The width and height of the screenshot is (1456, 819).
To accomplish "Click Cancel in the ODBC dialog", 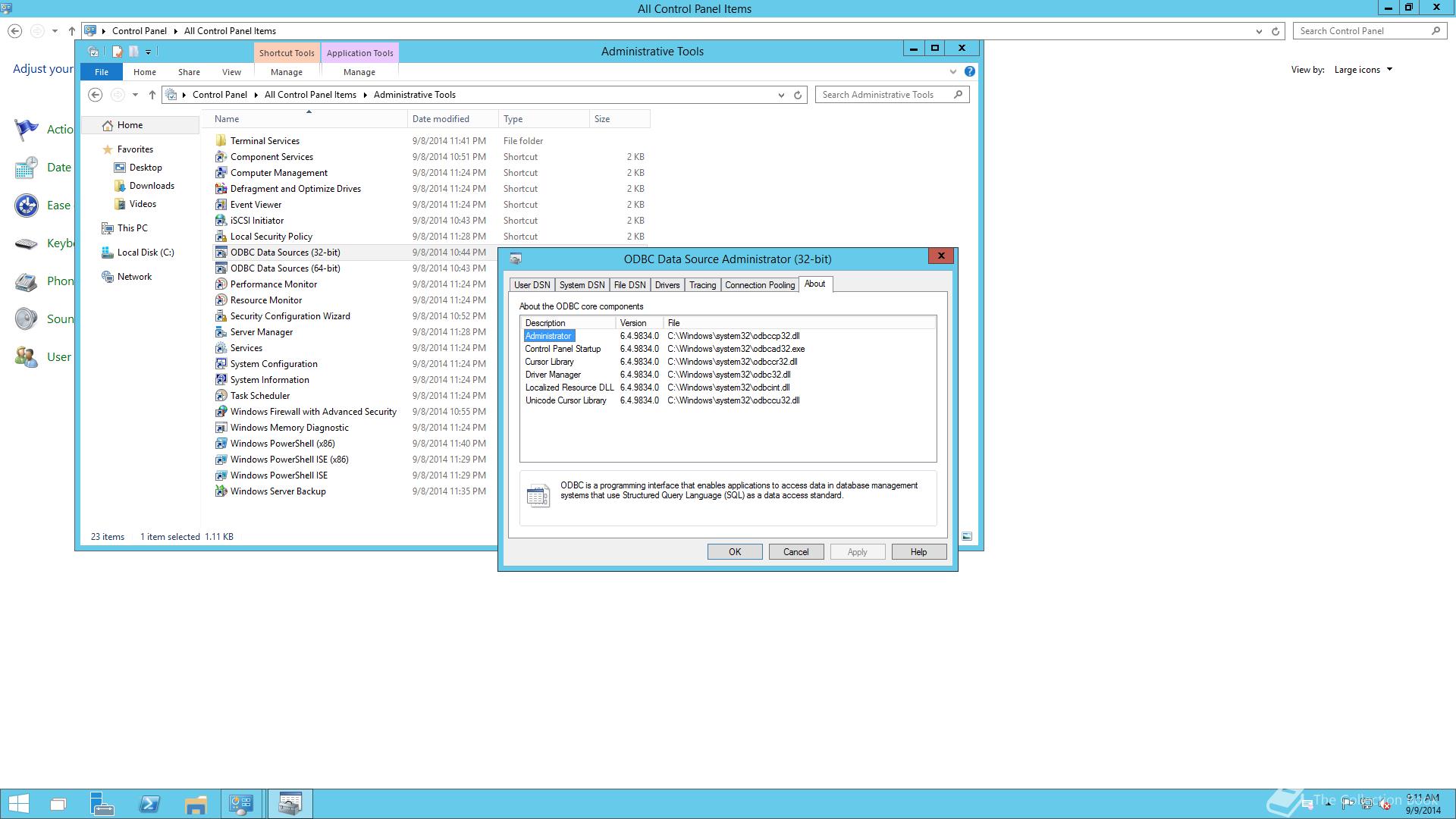I will (x=796, y=552).
